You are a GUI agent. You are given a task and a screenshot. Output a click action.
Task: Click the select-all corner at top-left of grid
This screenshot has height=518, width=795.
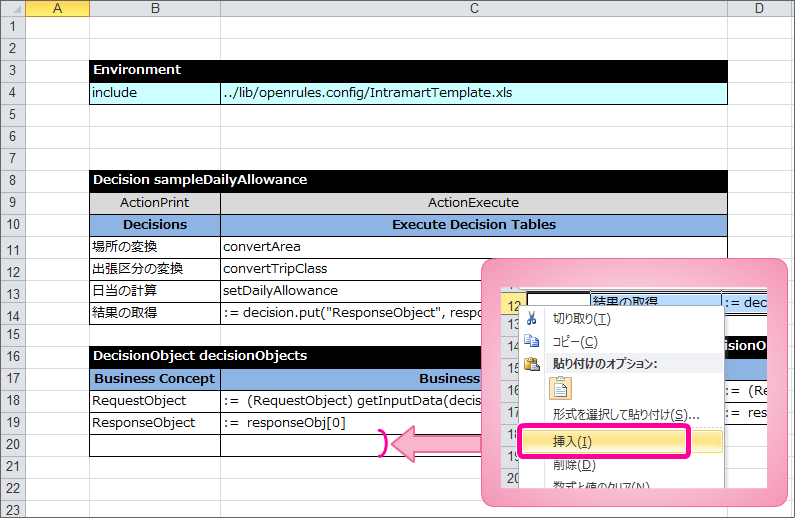12,9
